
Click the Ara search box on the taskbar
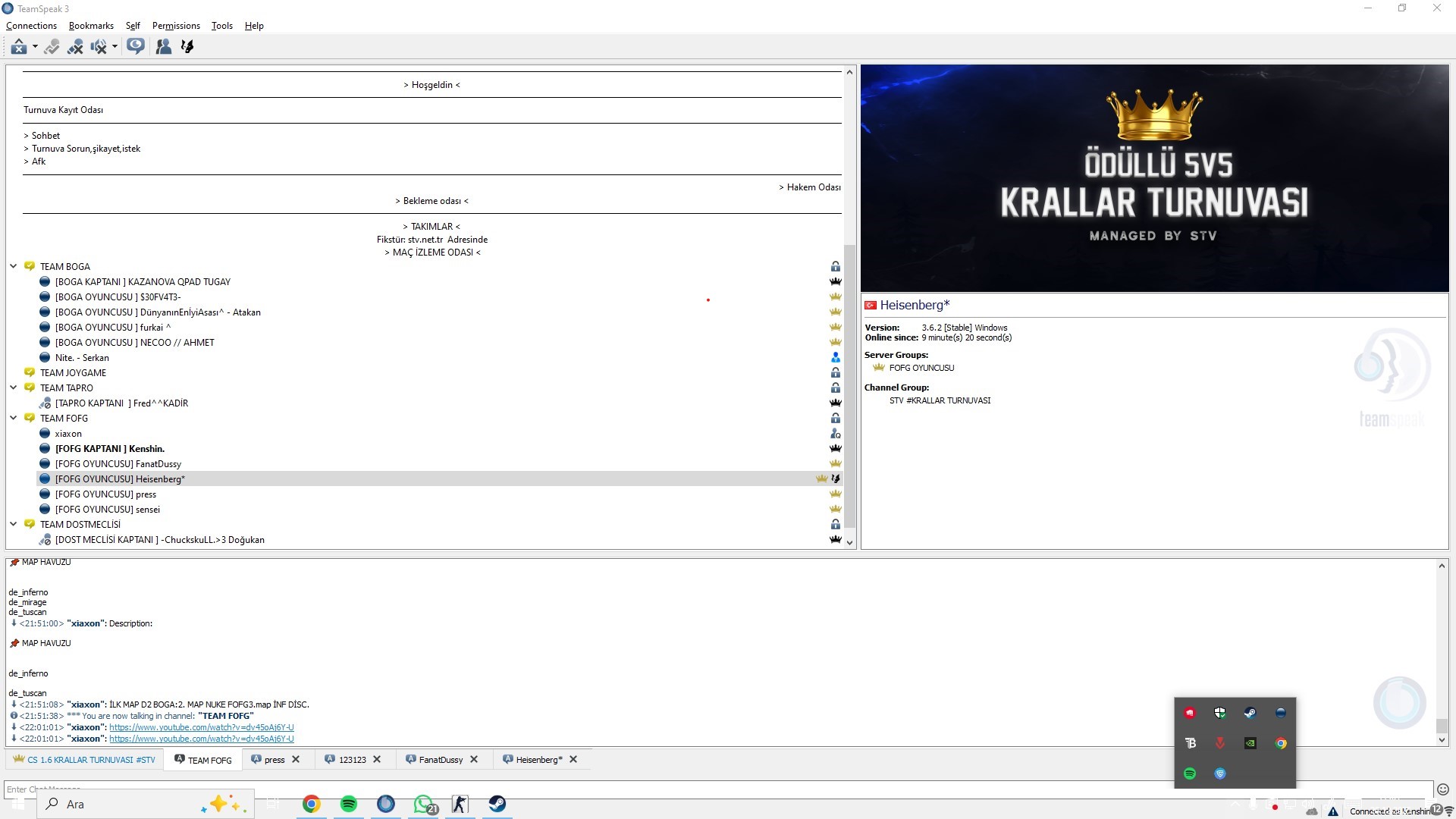tap(146, 804)
